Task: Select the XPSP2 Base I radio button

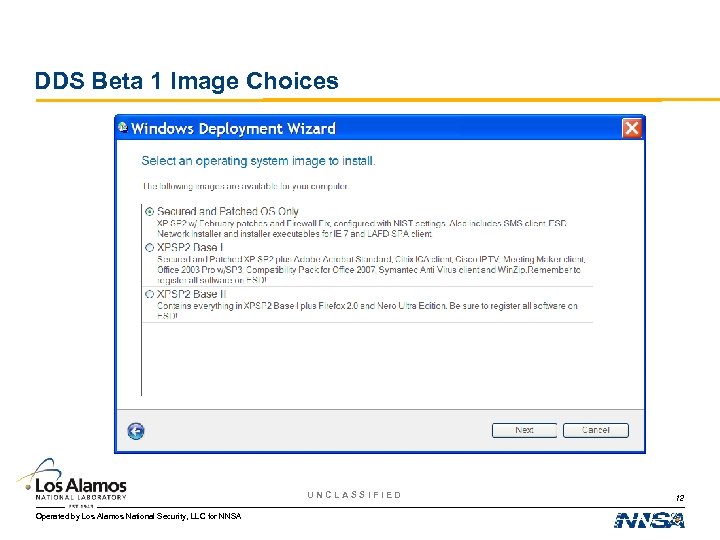Action: coord(149,248)
